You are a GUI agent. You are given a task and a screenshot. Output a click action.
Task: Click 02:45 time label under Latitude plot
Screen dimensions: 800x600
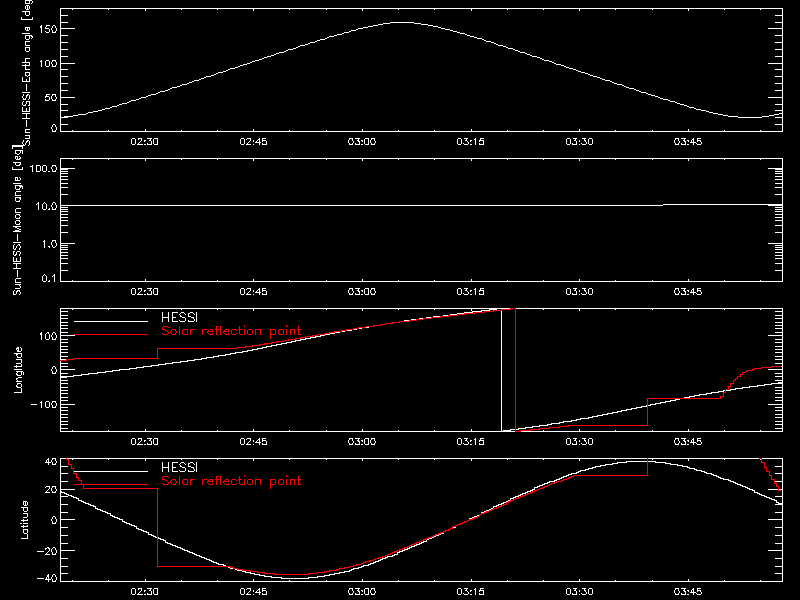[253, 591]
